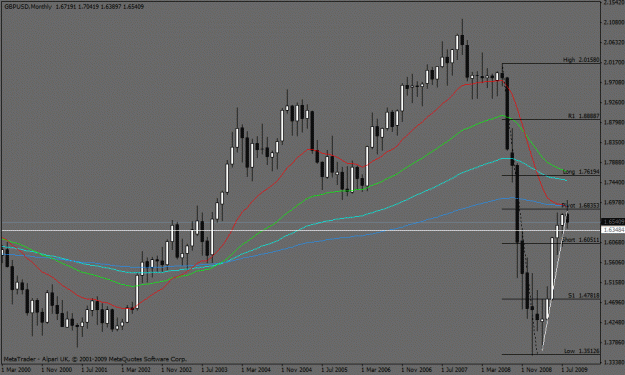Viewport: 625px width, 375px height.
Task: Click the "1 Jul 2009" date label
Action: tap(575, 370)
